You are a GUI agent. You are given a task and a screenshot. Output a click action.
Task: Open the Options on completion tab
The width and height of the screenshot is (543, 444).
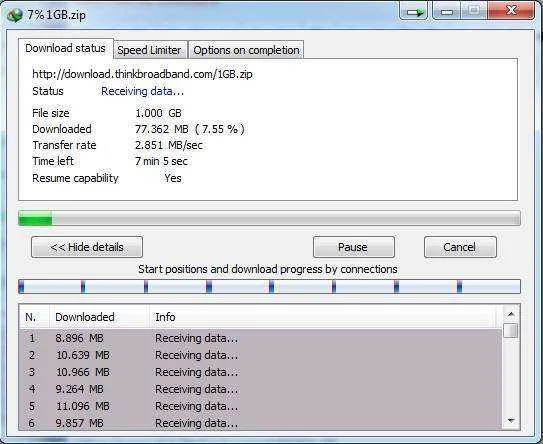click(x=246, y=50)
